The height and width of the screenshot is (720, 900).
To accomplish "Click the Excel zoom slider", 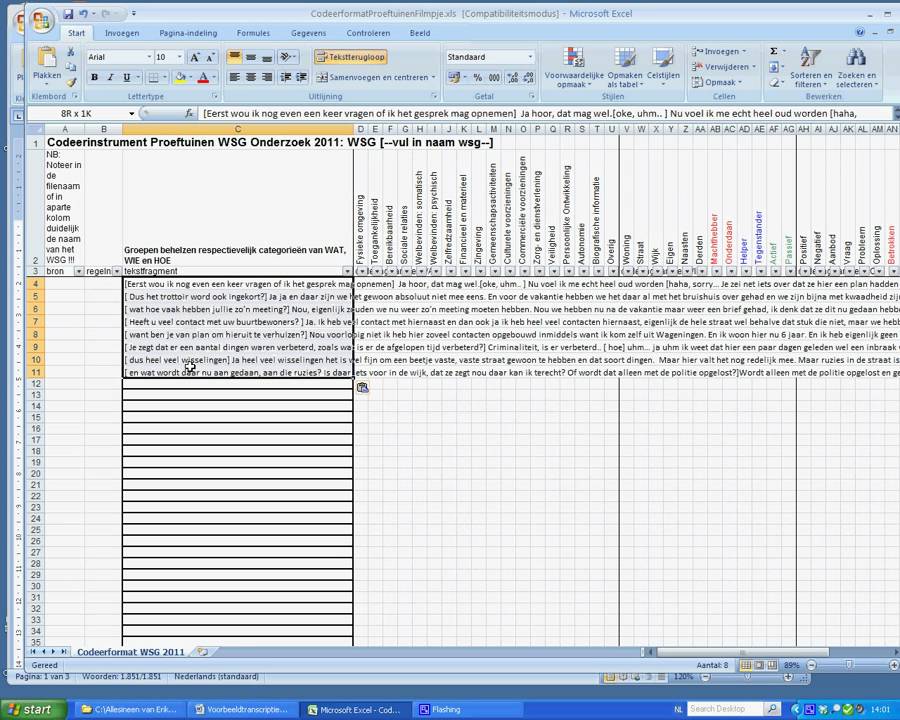I will [849, 665].
